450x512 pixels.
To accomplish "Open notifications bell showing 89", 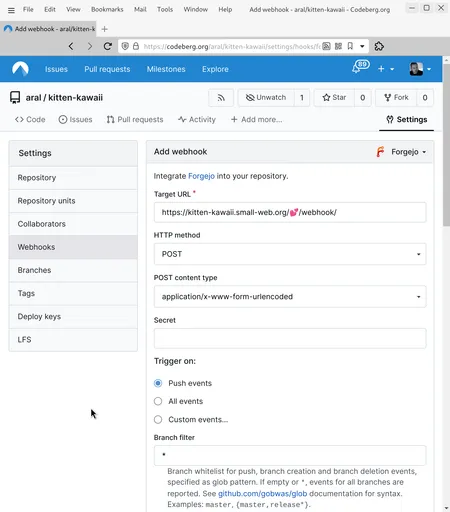I will 360,66.
